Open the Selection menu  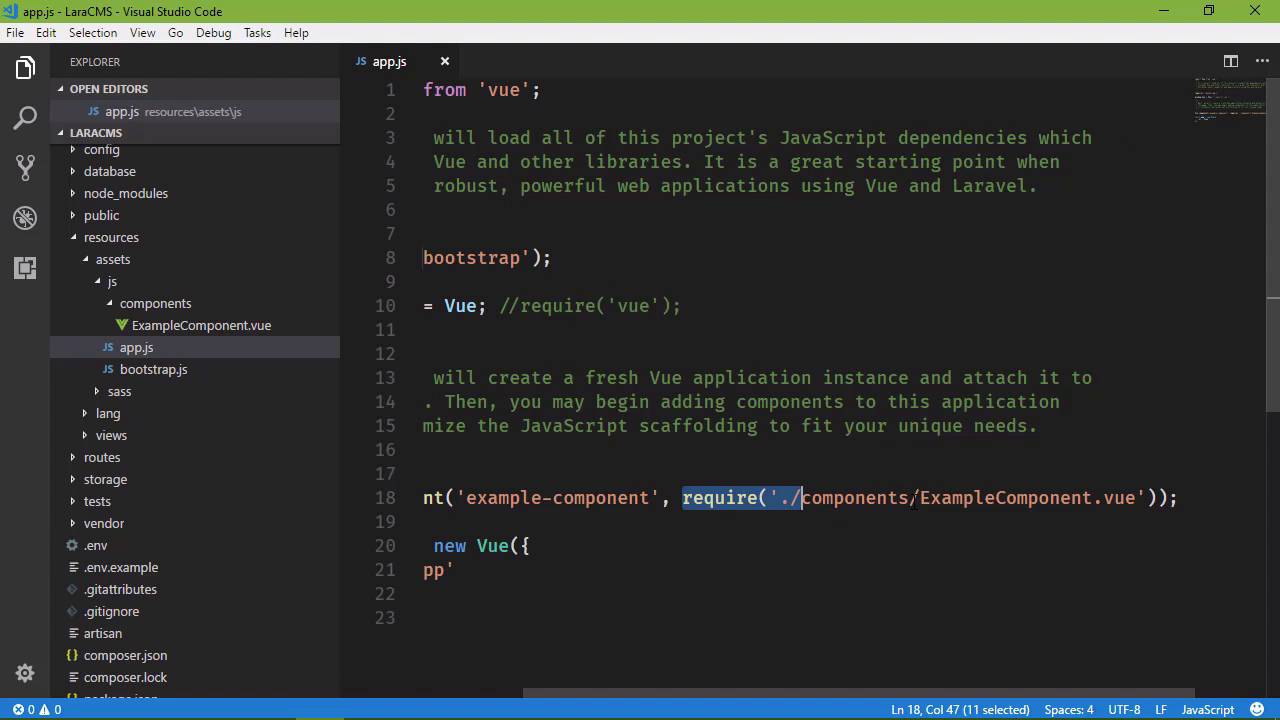coord(93,33)
